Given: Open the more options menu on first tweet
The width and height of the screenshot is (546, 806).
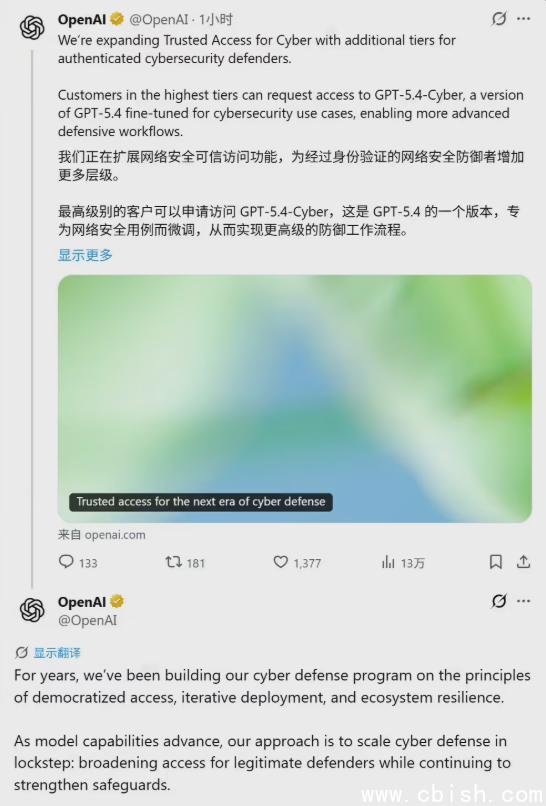Looking at the screenshot, I should [523, 19].
